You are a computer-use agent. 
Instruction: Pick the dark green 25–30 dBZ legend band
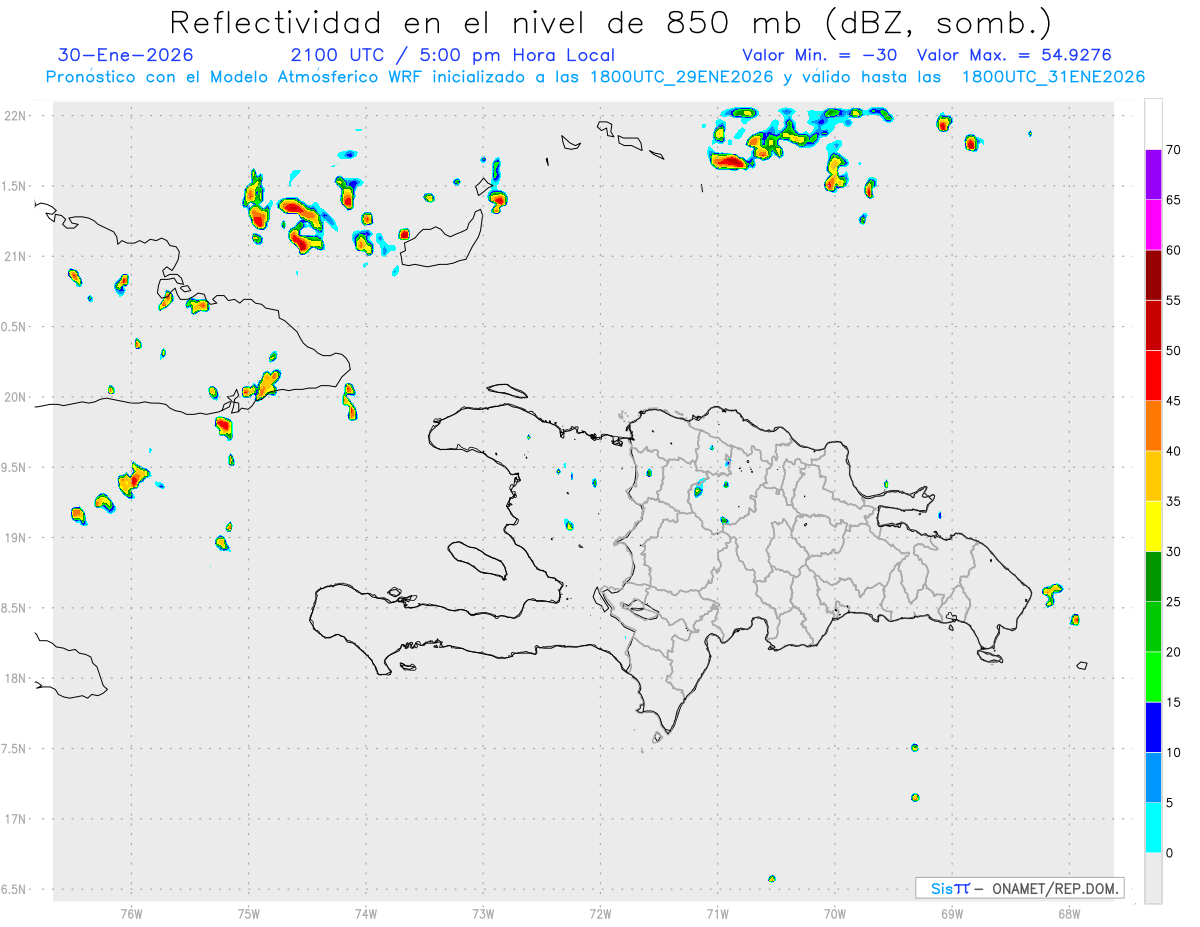(1153, 576)
